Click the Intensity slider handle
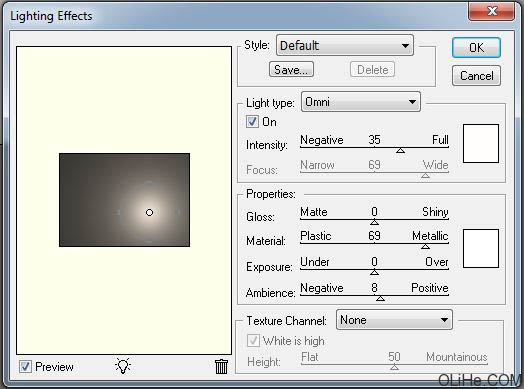 pyautogui.click(x=400, y=150)
